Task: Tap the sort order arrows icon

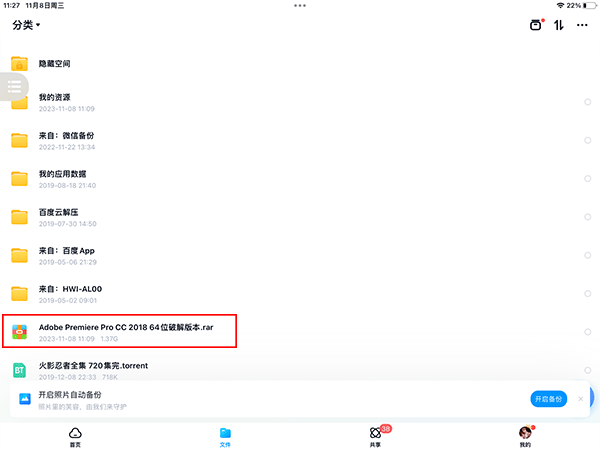Action: tap(559, 25)
